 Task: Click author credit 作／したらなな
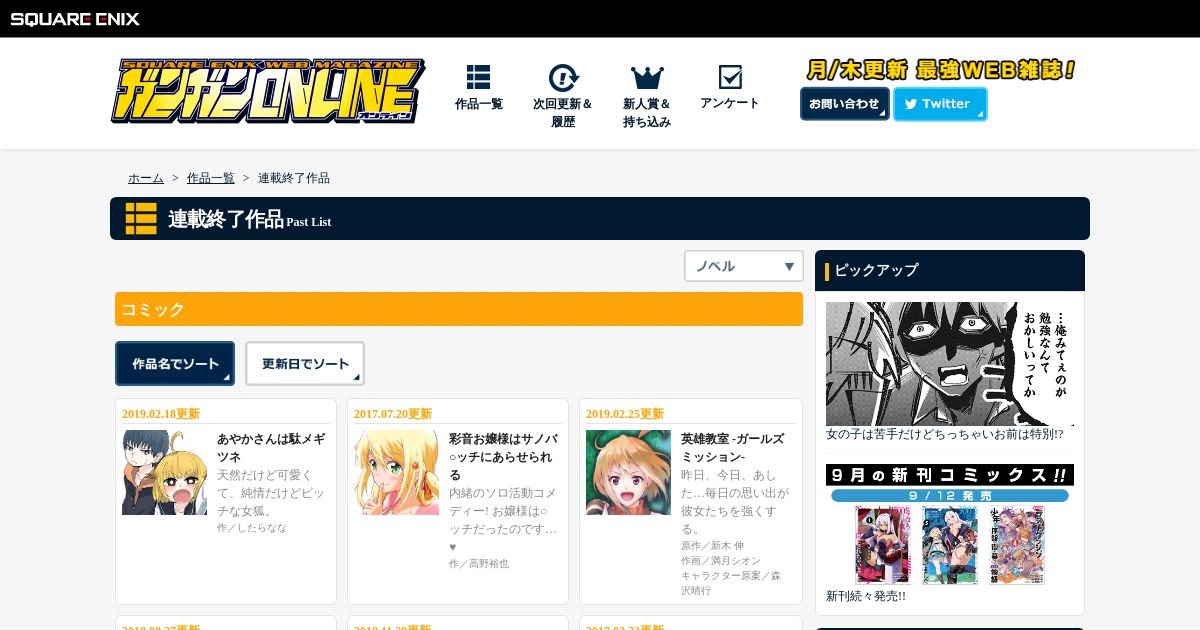[252, 527]
